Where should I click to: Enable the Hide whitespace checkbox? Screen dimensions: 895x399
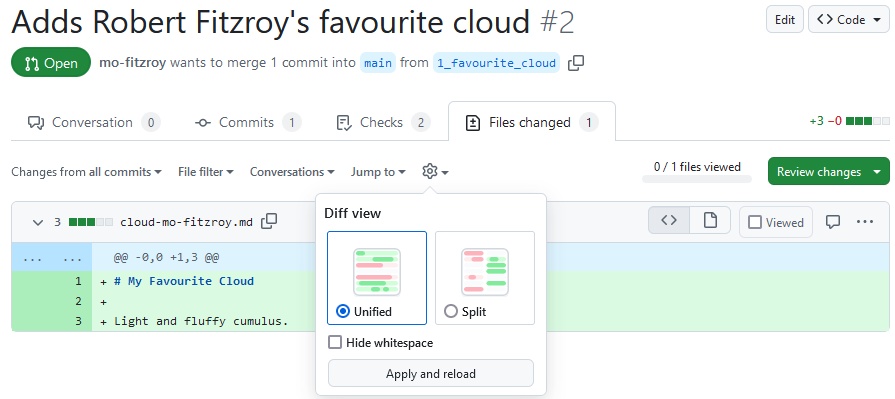pos(335,342)
